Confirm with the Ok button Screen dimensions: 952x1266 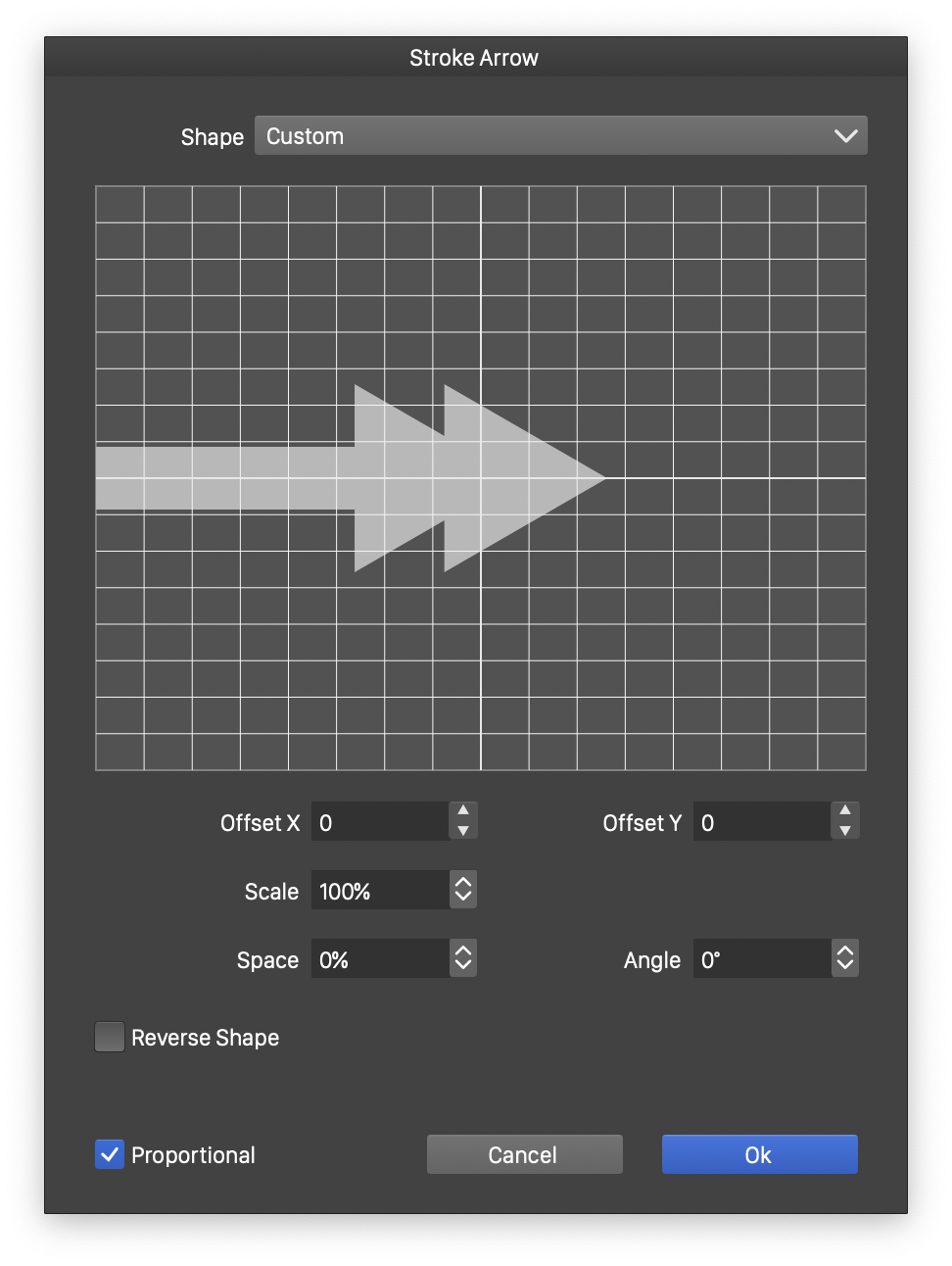[x=759, y=1154]
